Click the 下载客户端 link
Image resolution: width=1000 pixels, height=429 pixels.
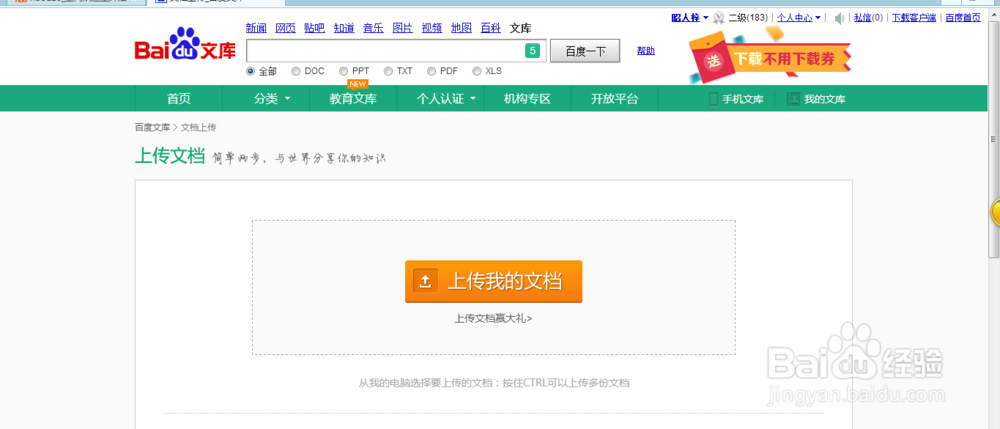pyautogui.click(x=914, y=18)
